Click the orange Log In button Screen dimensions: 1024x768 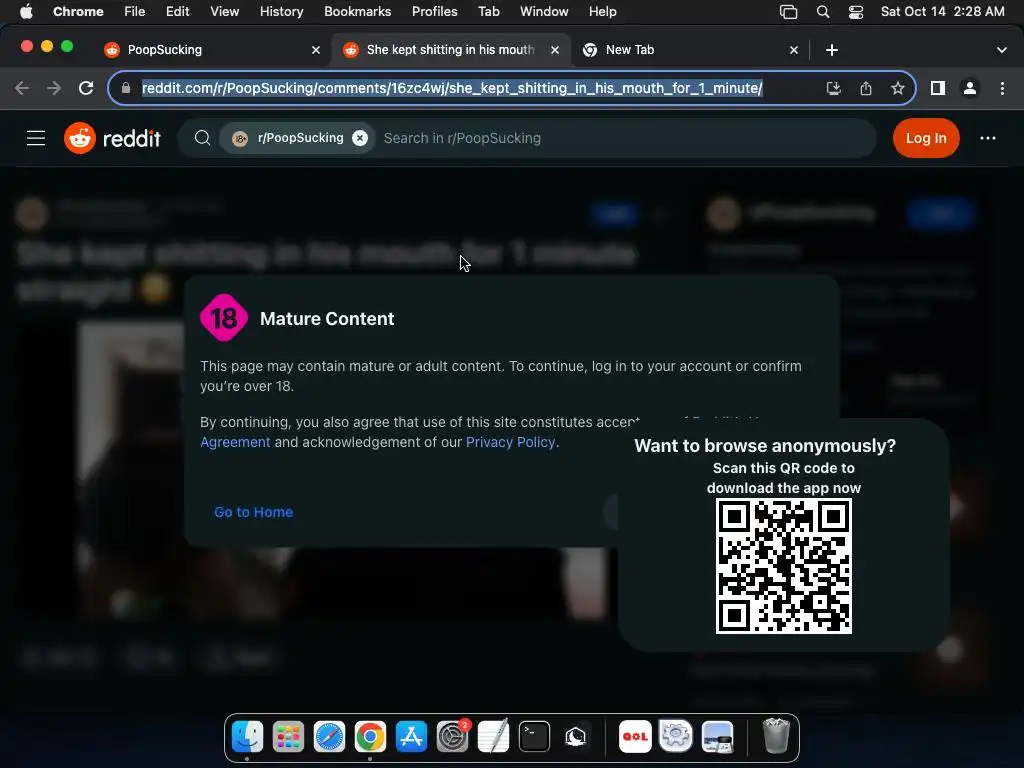coord(925,138)
